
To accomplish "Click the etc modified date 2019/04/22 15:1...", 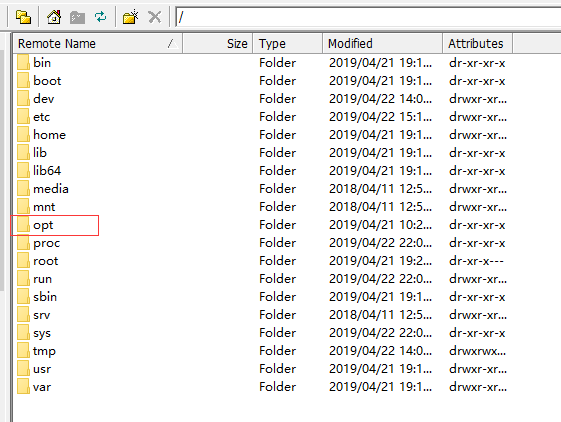I will point(380,117).
